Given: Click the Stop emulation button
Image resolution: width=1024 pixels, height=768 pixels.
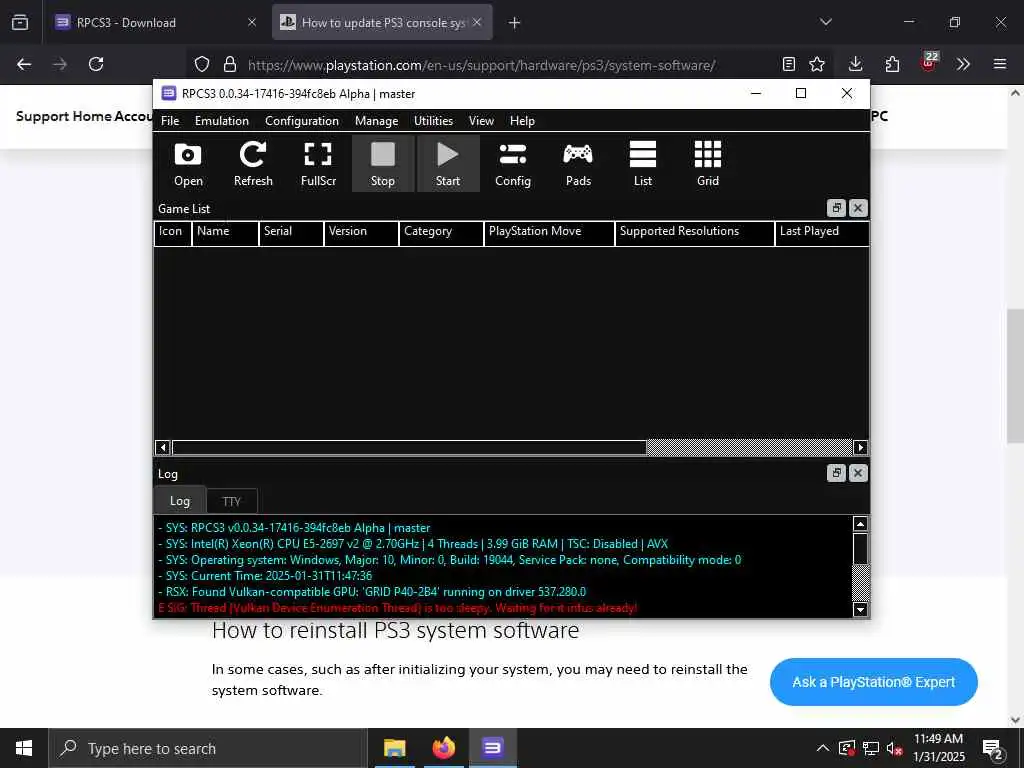Looking at the screenshot, I should tap(383, 164).
